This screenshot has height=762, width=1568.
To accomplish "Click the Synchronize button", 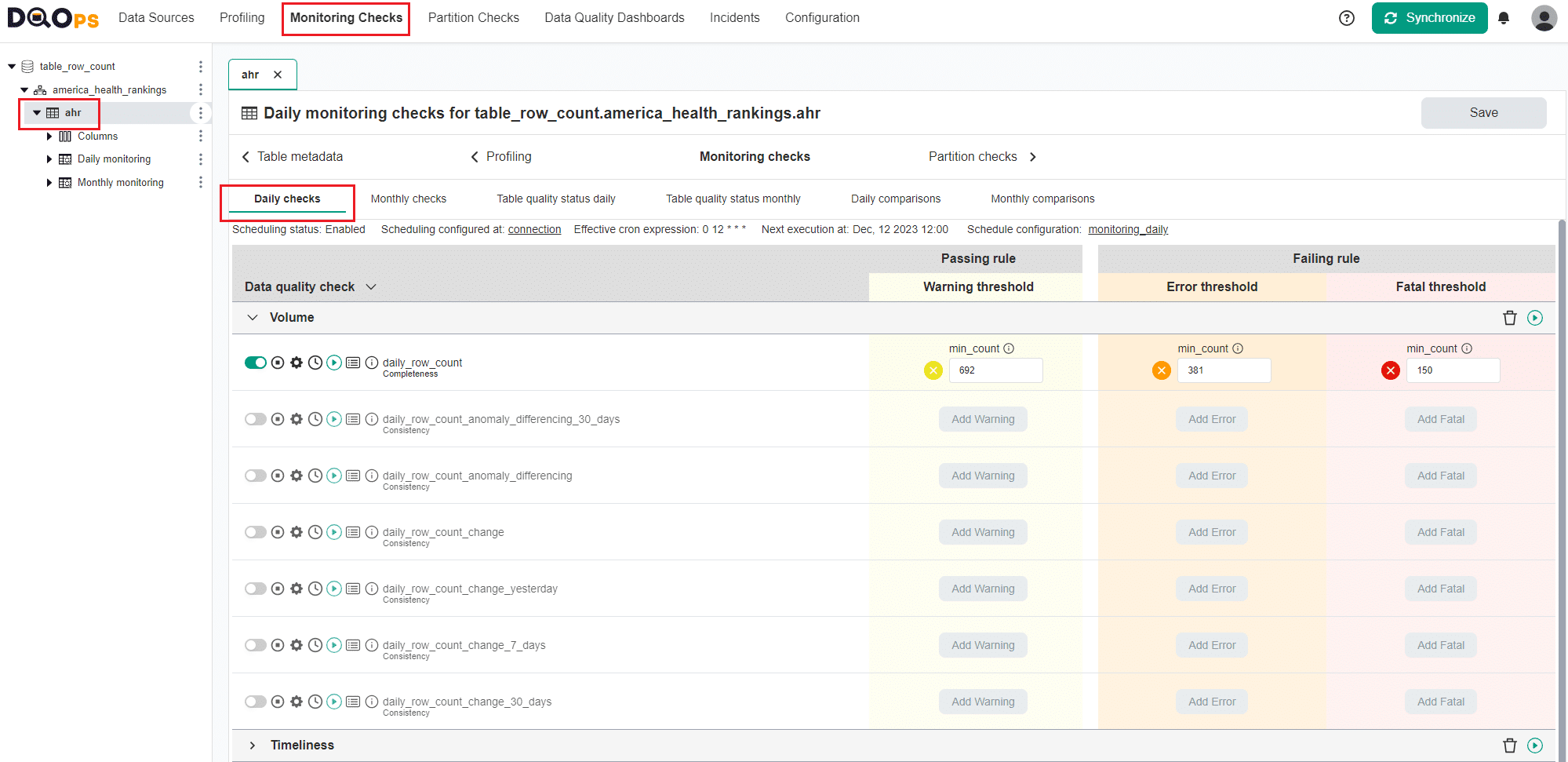I will (x=1429, y=18).
